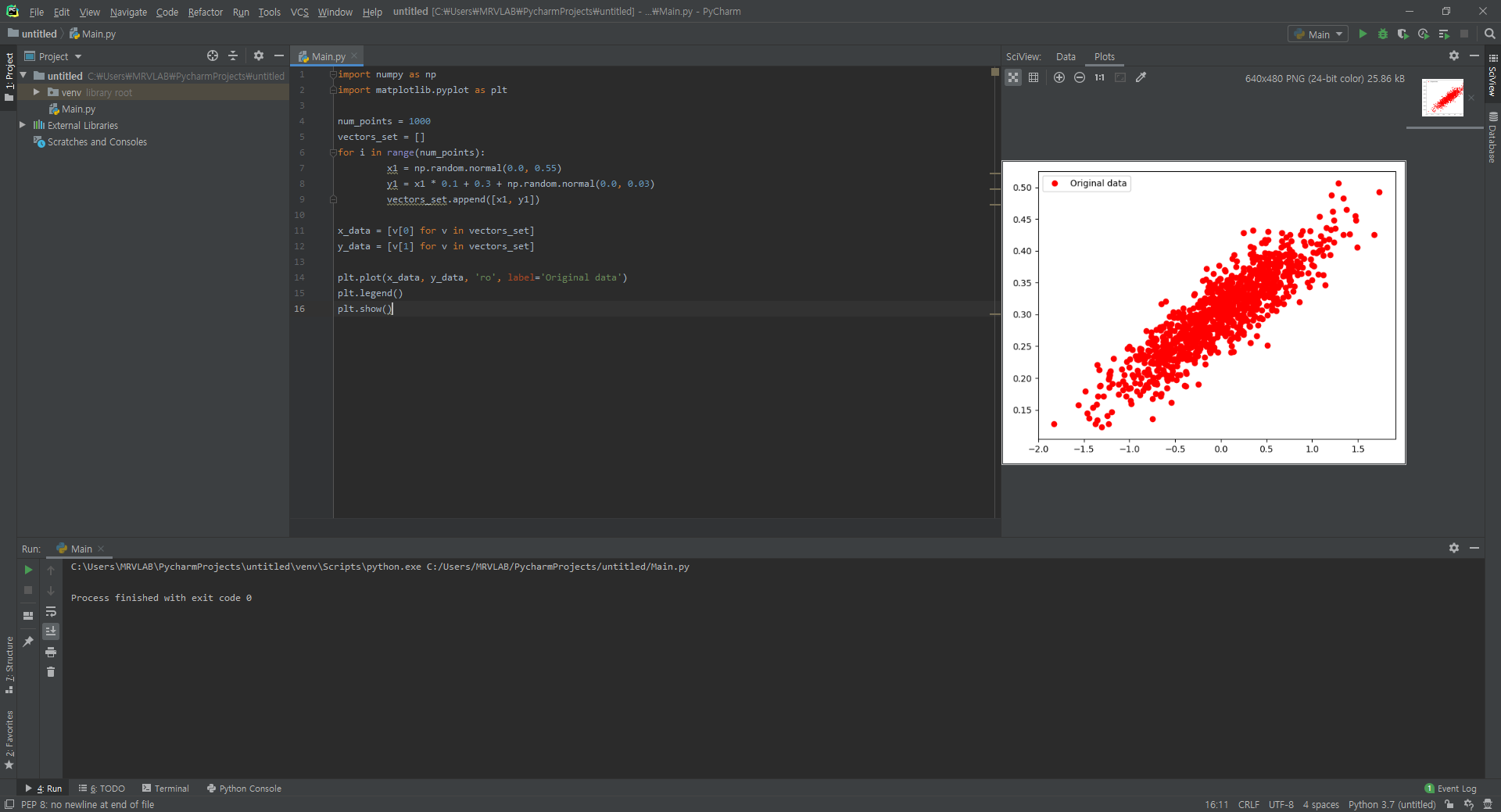
Task: Select Scratches and Consoles in tree
Action: (97, 142)
